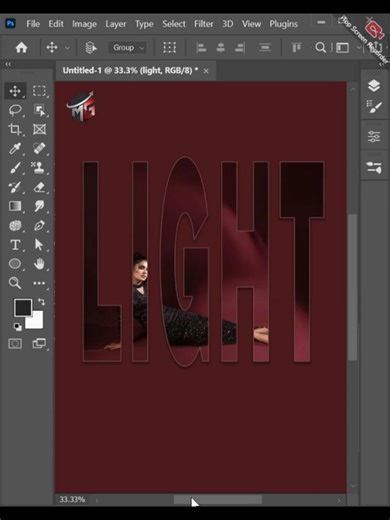Change the screen mode
390x520 pixels.
point(39,343)
